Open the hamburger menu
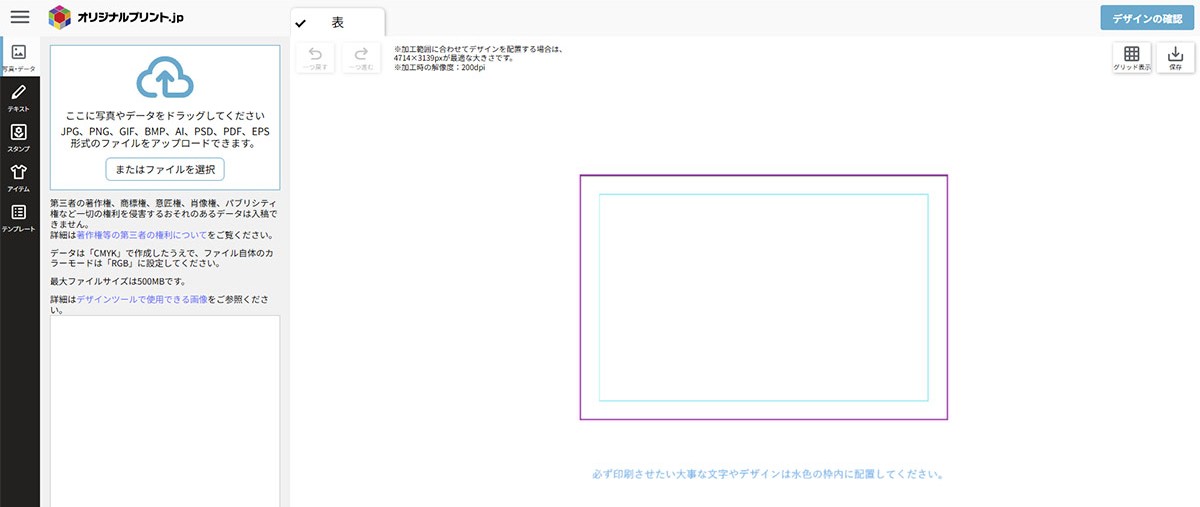 point(20,17)
